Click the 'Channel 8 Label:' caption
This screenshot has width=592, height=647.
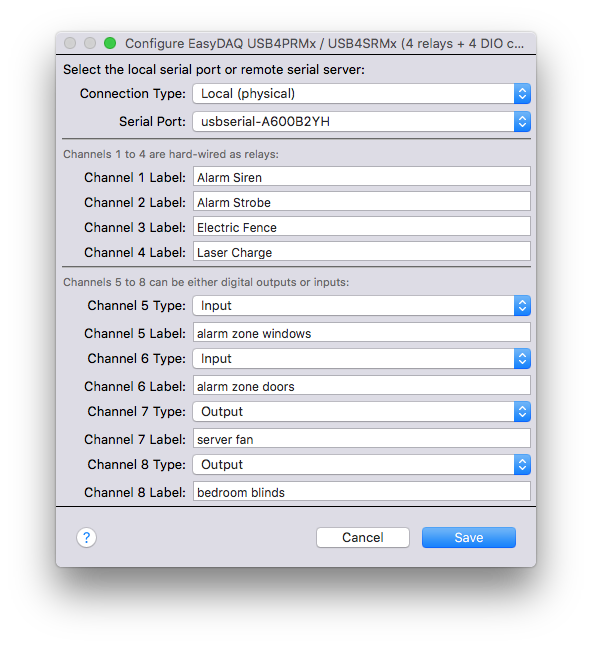(135, 492)
